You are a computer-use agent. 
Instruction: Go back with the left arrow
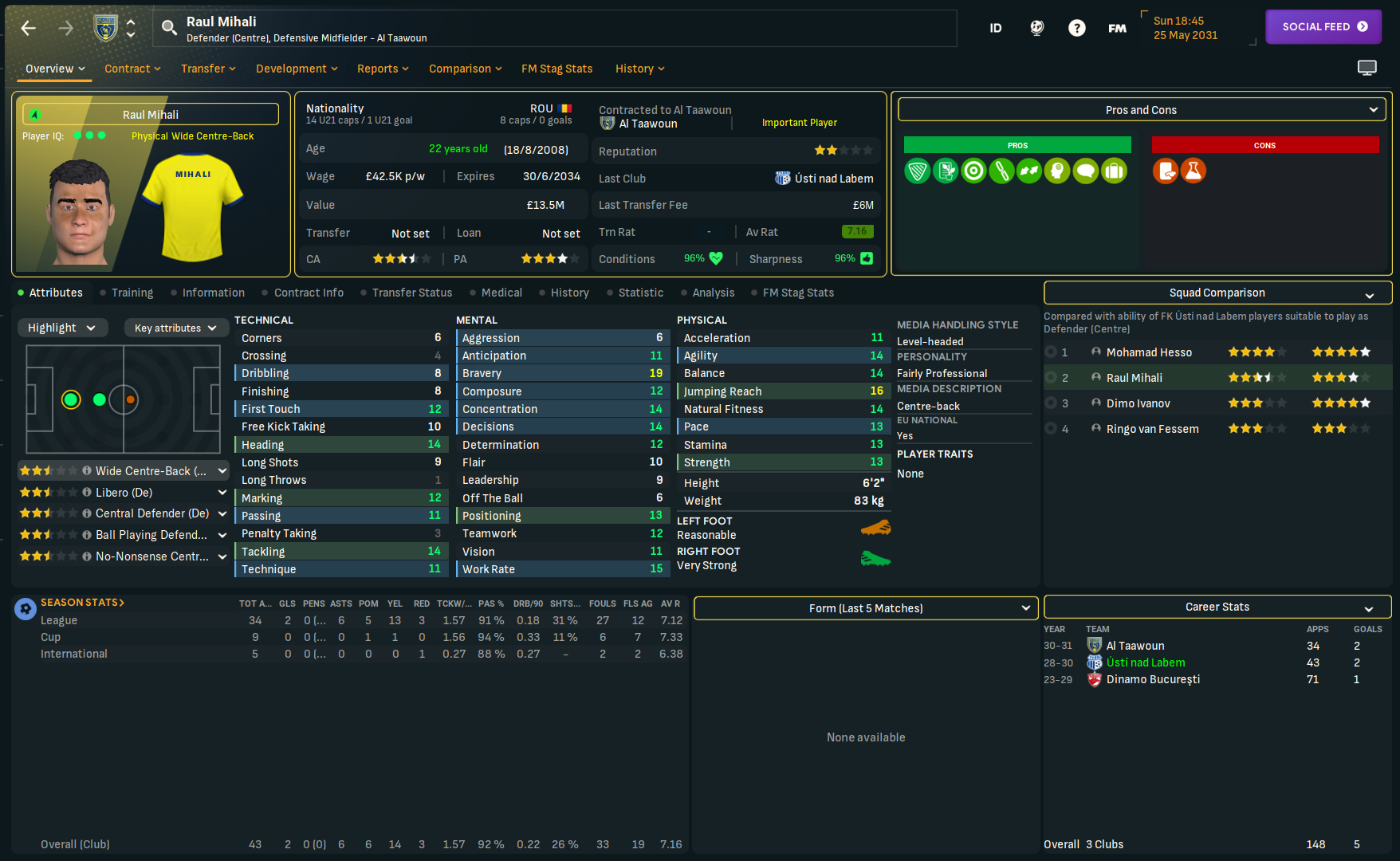click(29, 29)
